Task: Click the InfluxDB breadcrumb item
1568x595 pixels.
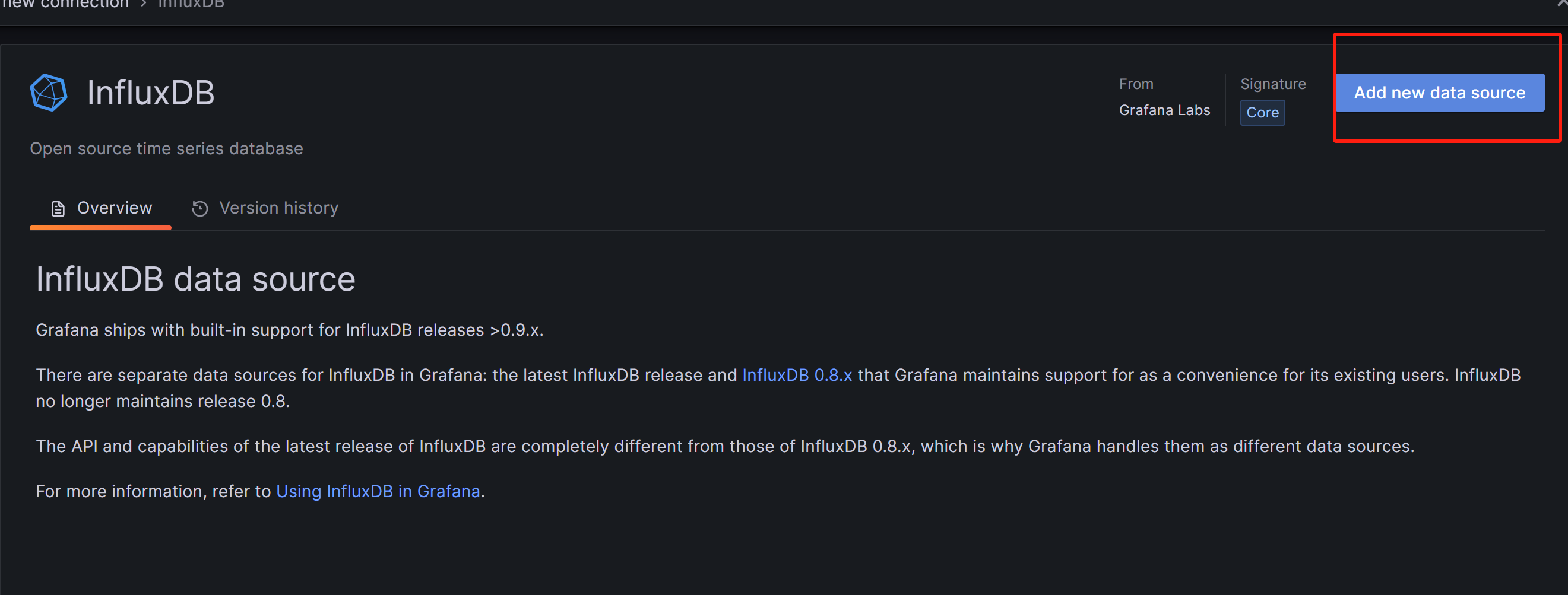Action: tap(191, 4)
